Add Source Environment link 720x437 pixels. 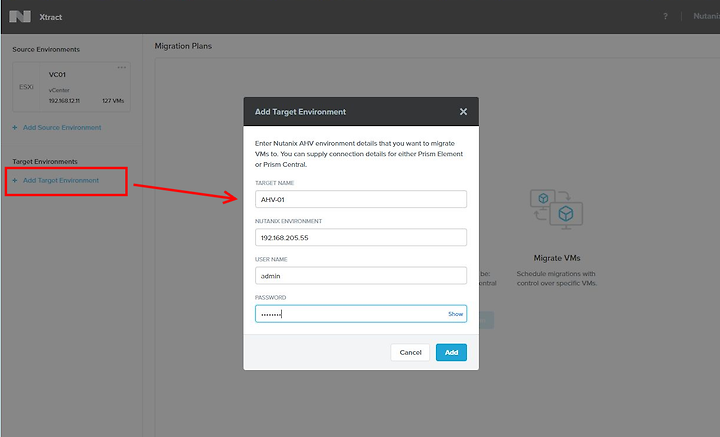pyautogui.click(x=62, y=128)
